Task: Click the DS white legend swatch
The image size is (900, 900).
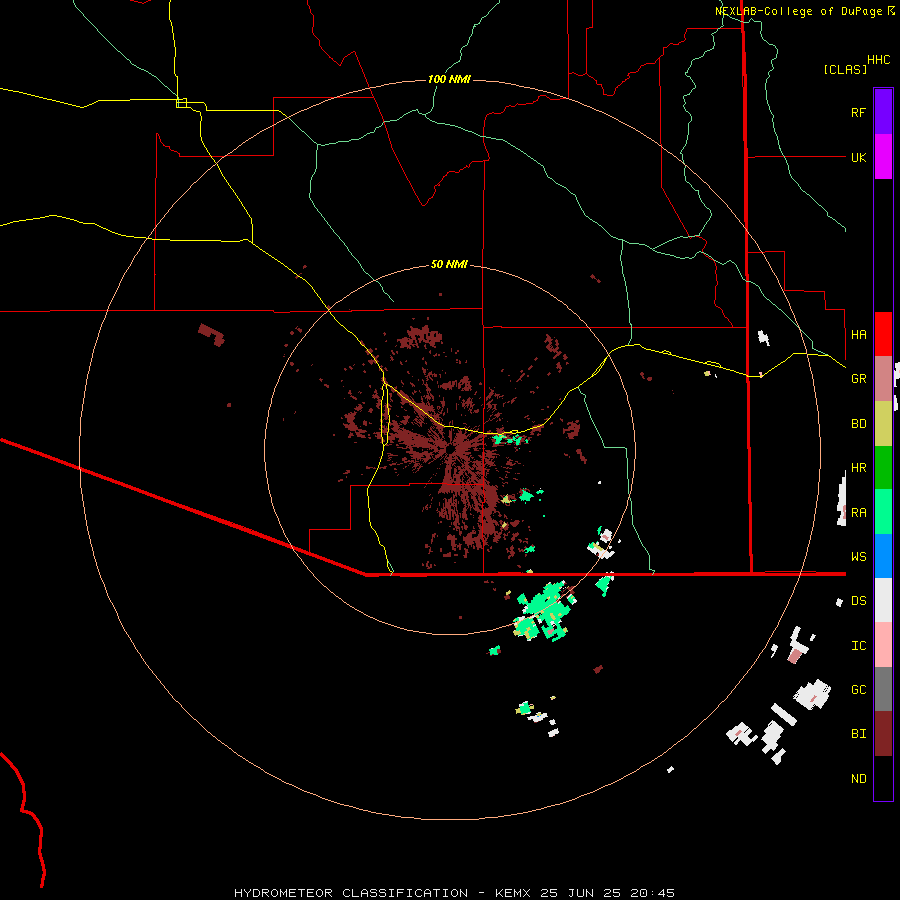Action: [883, 600]
